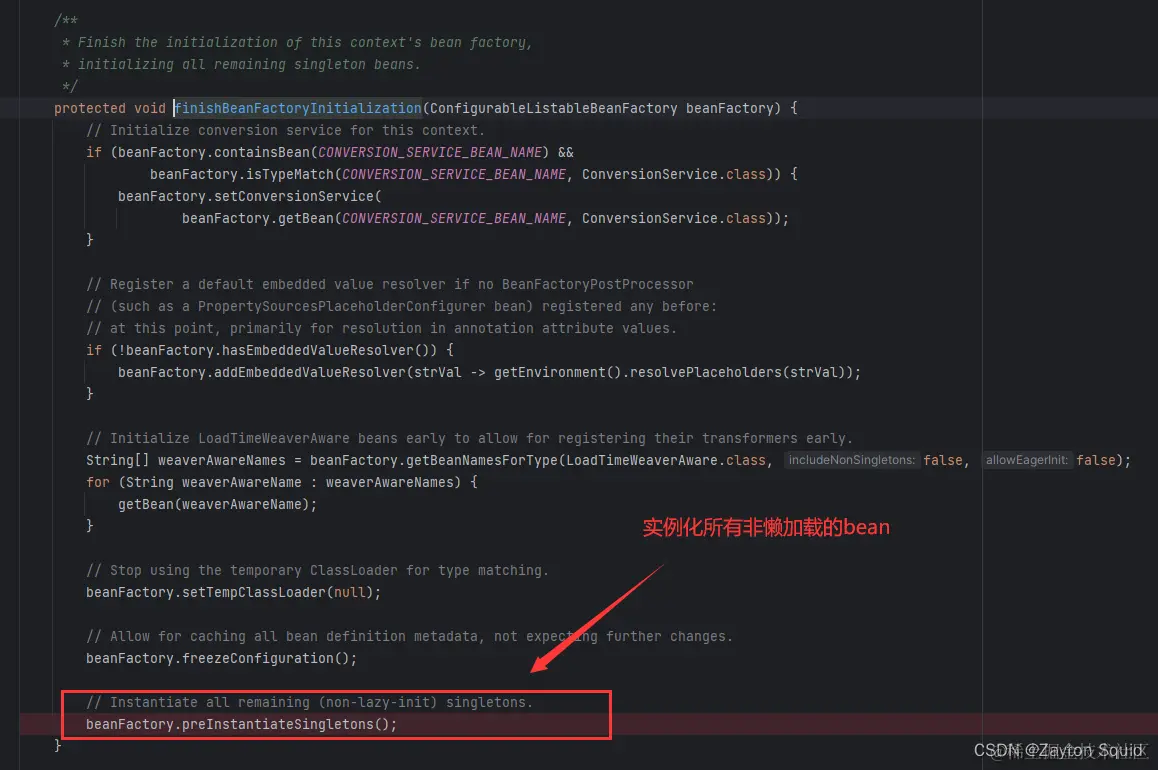Click the comment 'Allow for caching all bean definition metadata'

409,636
